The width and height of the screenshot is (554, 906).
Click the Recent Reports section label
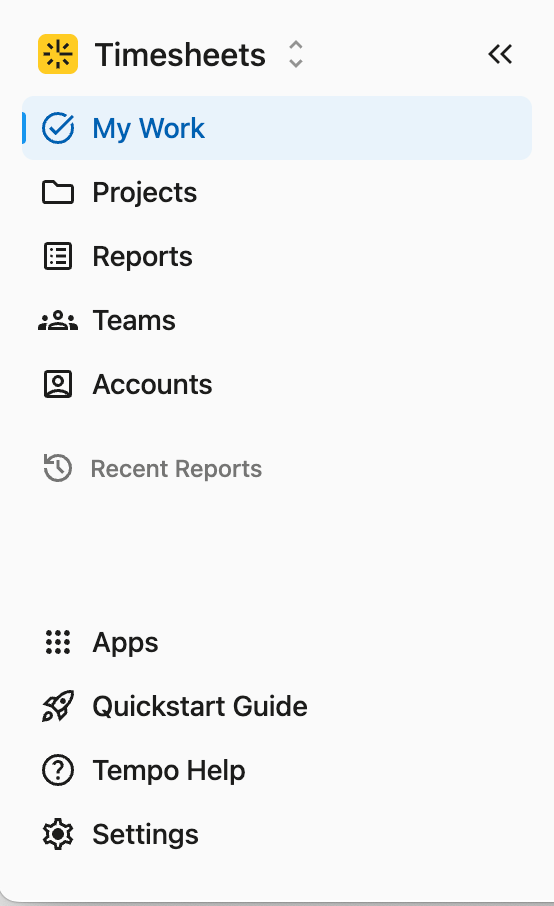point(176,469)
